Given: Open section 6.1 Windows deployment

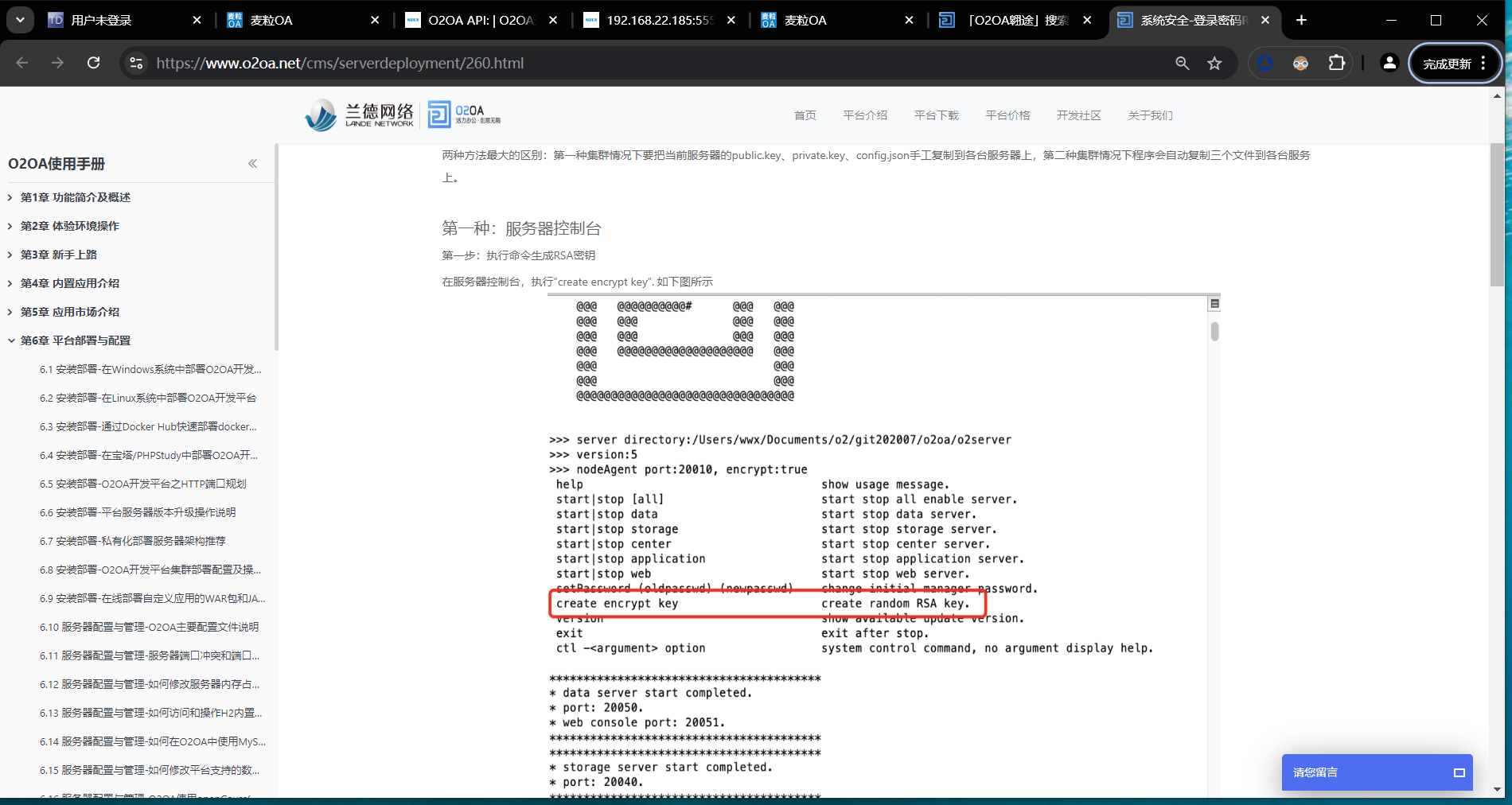Looking at the screenshot, I should [150, 369].
